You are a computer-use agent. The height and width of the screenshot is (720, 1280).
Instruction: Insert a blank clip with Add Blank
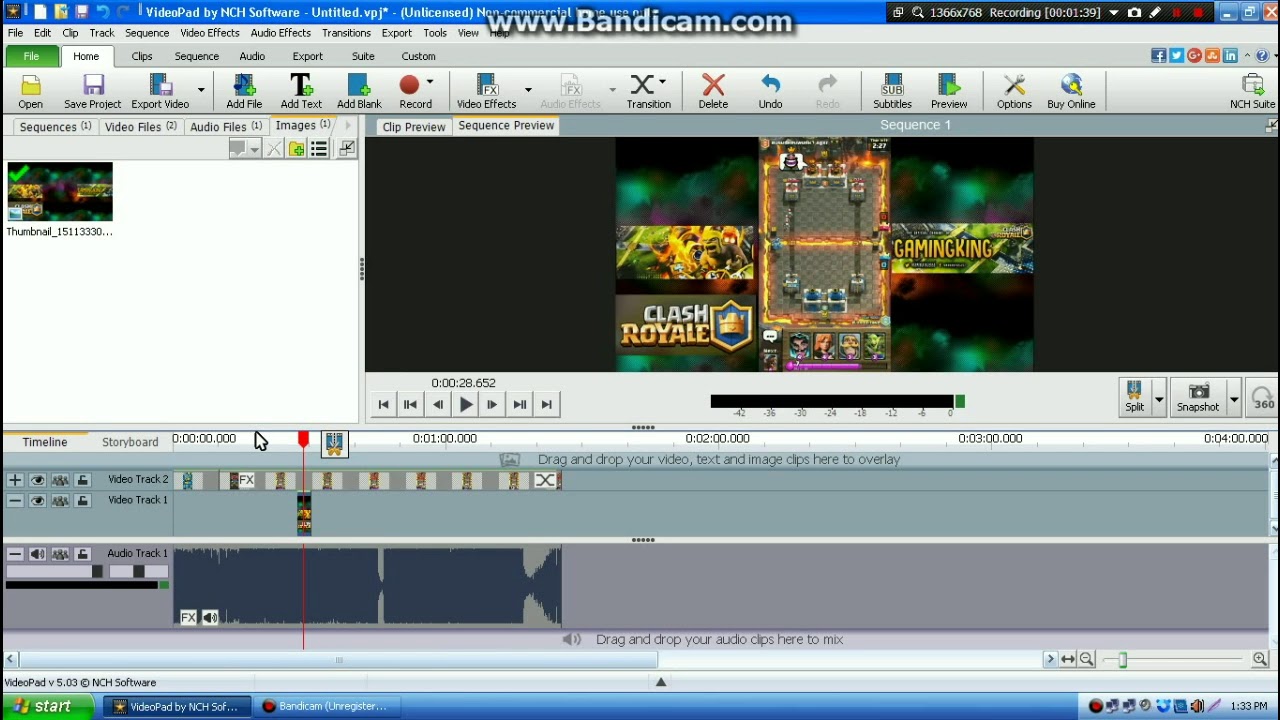coord(359,91)
